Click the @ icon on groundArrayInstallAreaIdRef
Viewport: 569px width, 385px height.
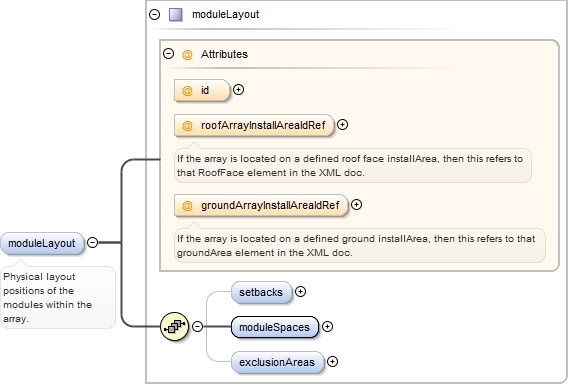click(187, 206)
